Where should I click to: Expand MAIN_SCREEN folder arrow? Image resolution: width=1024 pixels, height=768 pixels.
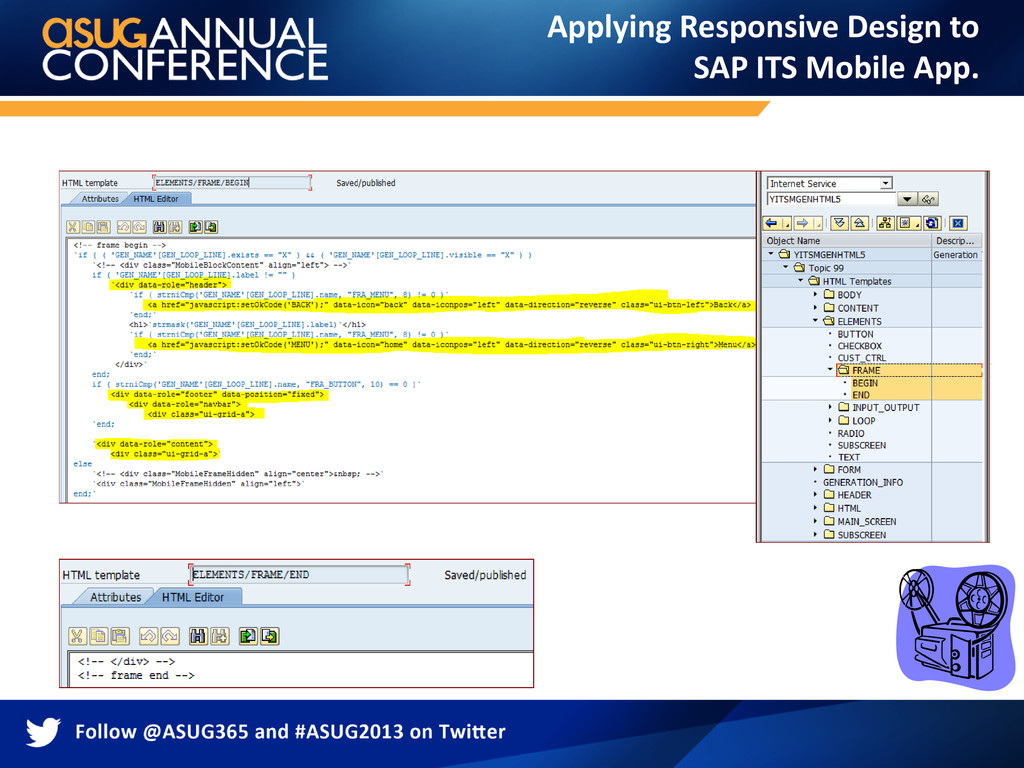(815, 521)
